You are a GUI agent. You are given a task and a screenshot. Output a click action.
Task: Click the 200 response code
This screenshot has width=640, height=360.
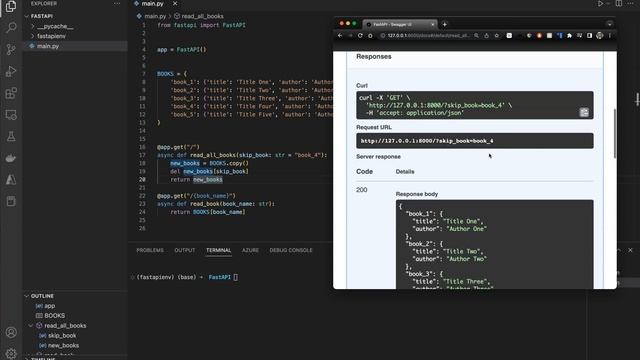(362, 190)
